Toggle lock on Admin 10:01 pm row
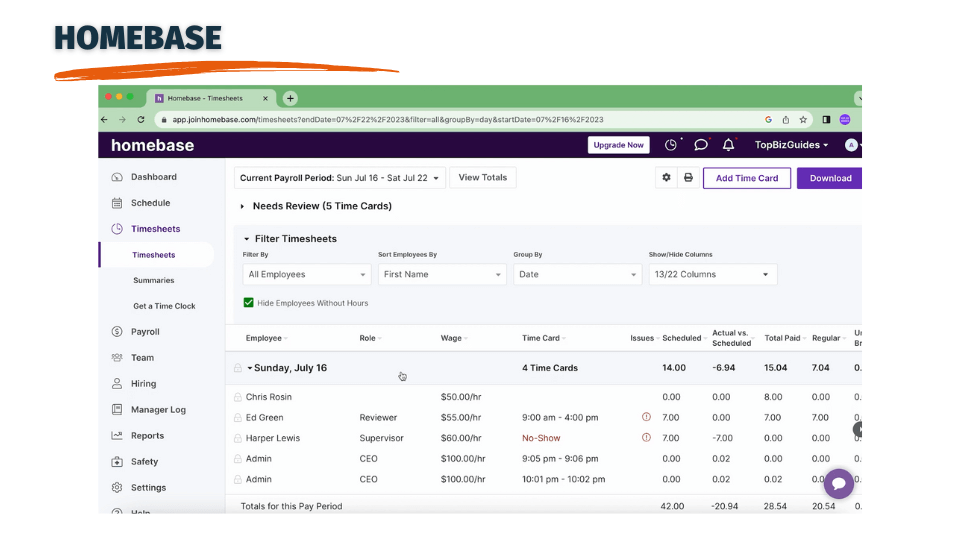Screen dimensions: 960x540 pyautogui.click(x=238, y=479)
